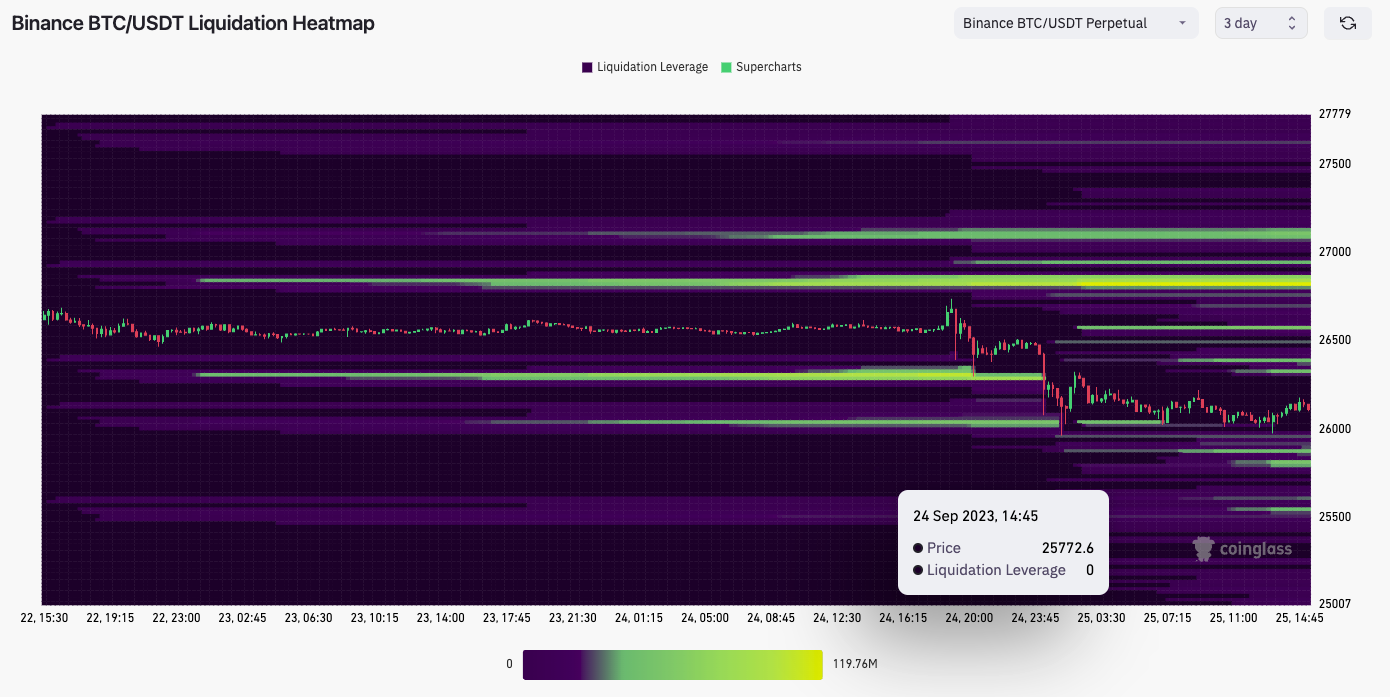Click the bright yellow heat band below 27000
Screen dimensions: 1390x697
(1200, 283)
